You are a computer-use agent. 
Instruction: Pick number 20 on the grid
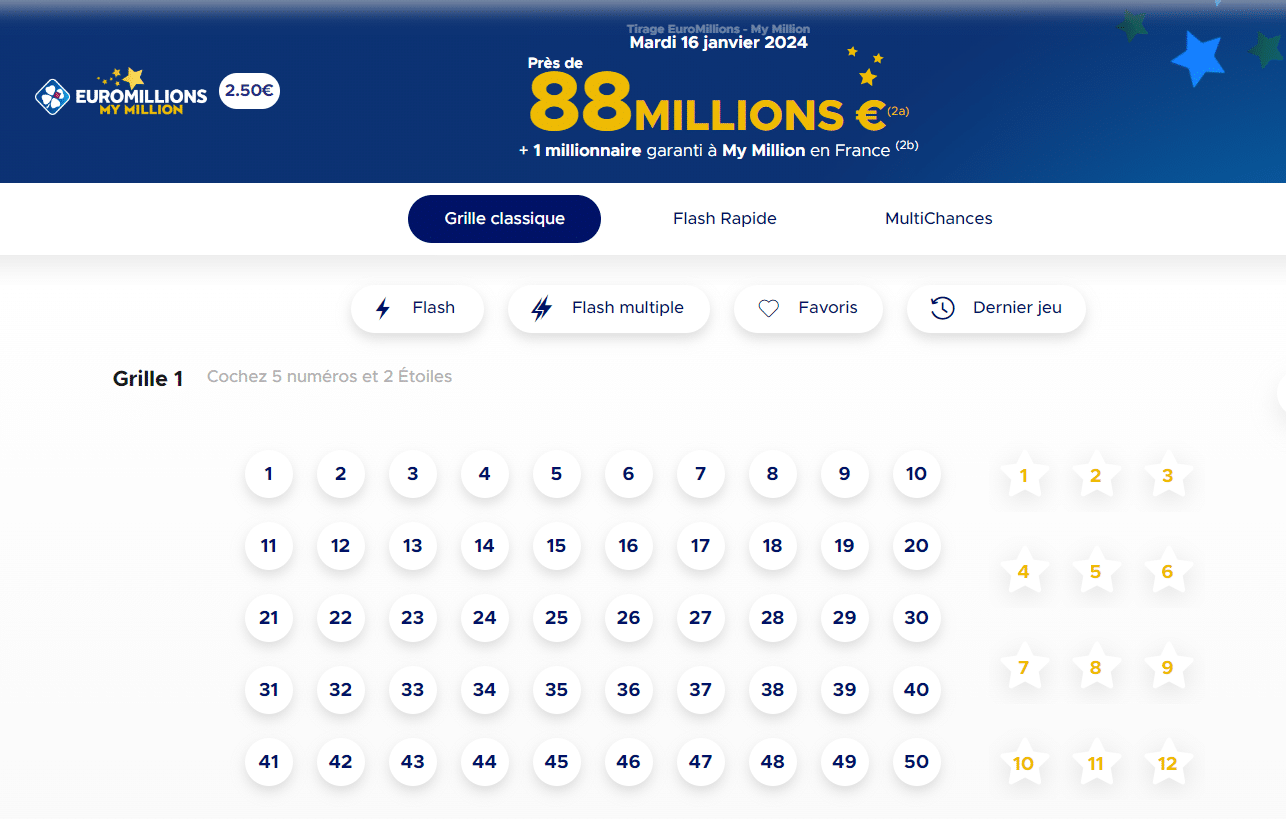click(917, 546)
